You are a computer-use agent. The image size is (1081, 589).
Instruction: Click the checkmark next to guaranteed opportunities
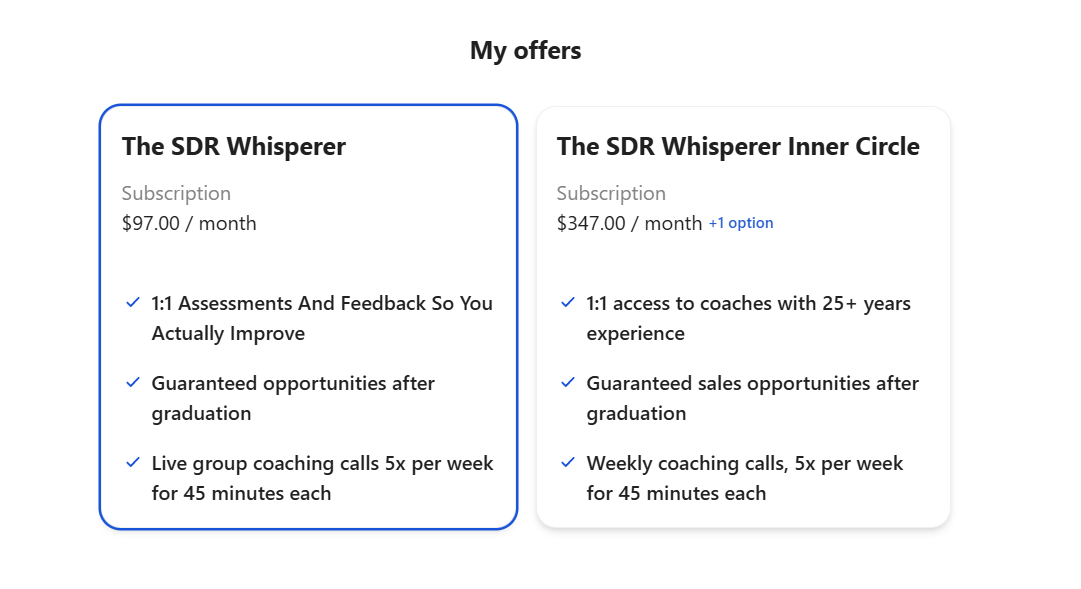(131, 382)
